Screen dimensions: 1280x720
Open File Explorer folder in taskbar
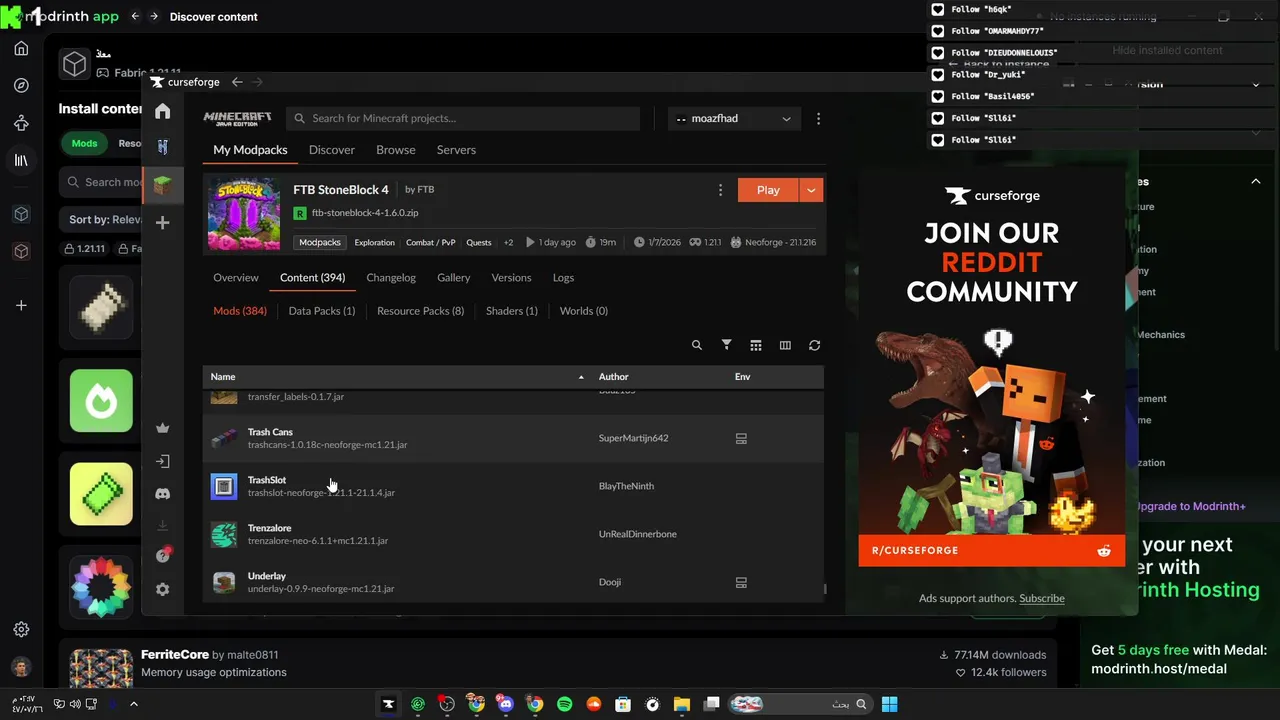click(x=682, y=704)
